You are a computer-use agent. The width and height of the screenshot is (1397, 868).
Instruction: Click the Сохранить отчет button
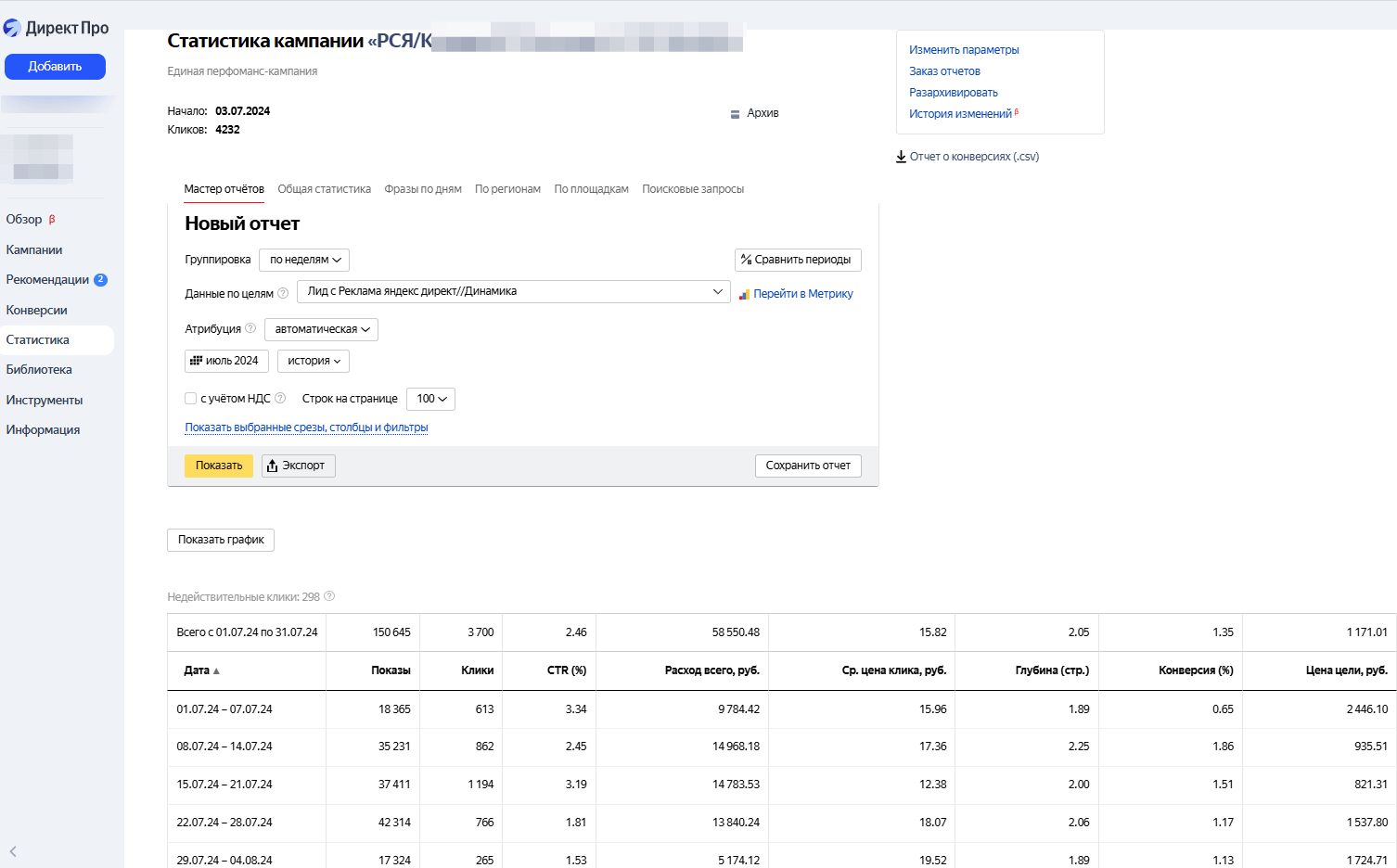(807, 466)
